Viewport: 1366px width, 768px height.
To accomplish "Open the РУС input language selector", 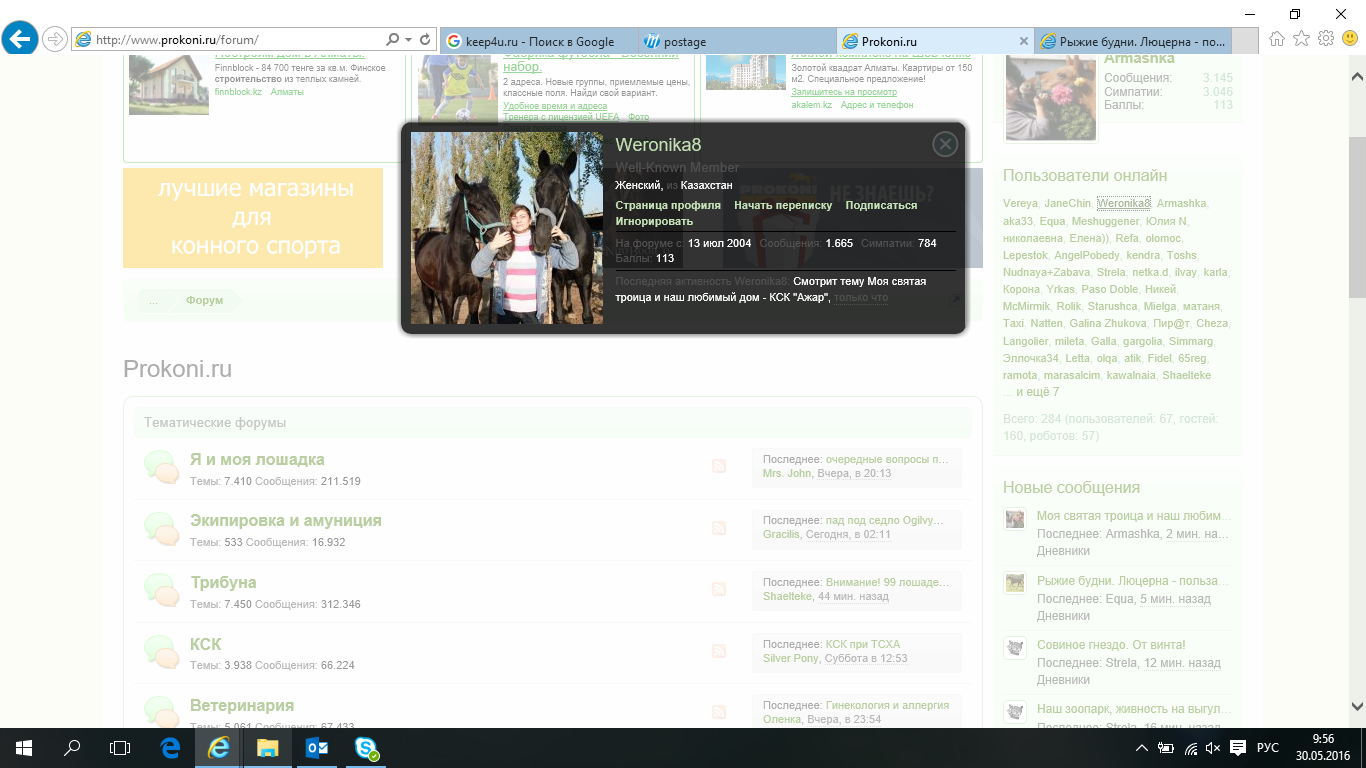I will click(1267, 748).
